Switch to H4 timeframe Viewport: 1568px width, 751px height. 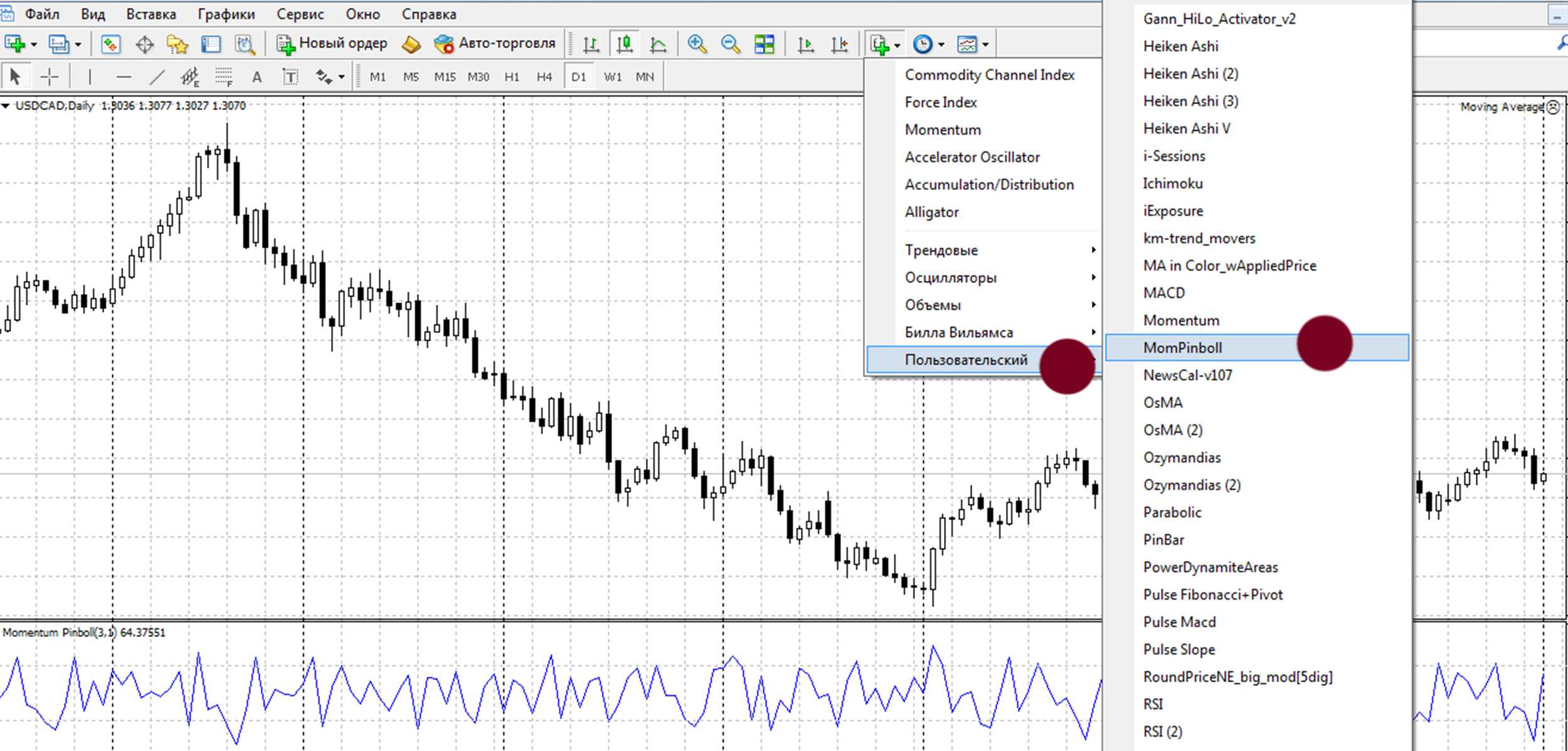tap(544, 76)
